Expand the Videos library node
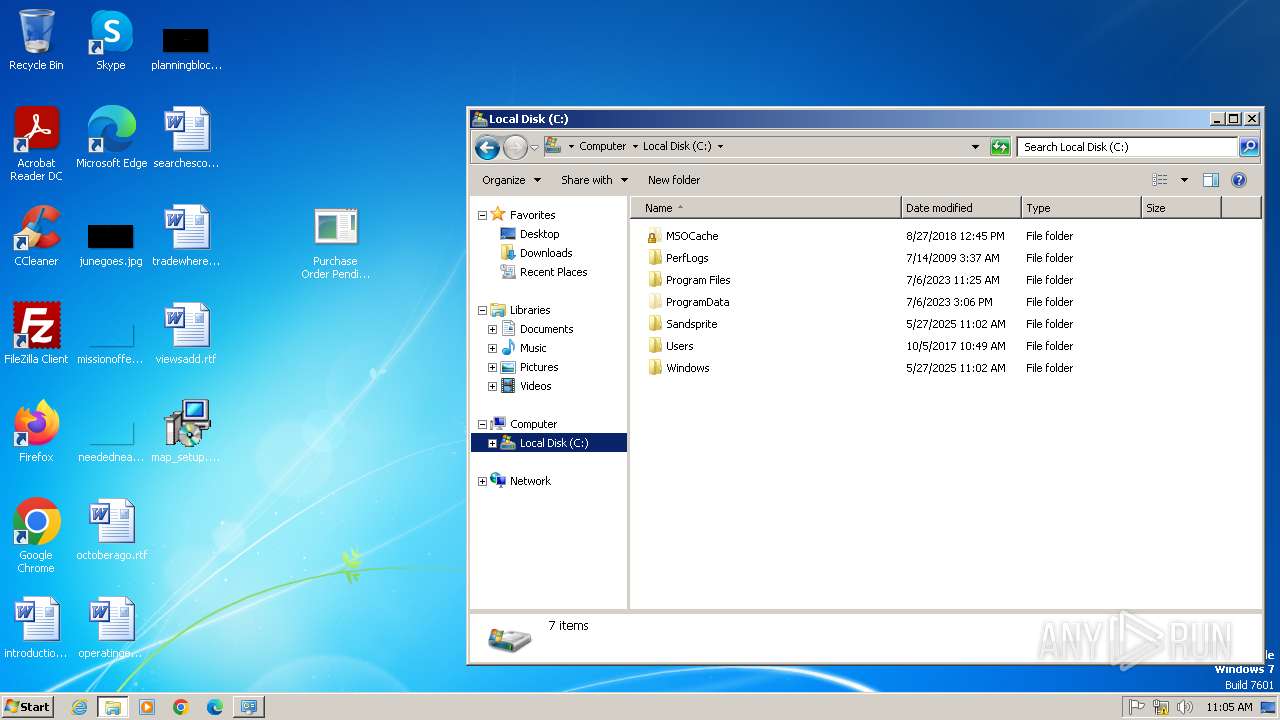The width and height of the screenshot is (1280, 720). (x=492, y=386)
